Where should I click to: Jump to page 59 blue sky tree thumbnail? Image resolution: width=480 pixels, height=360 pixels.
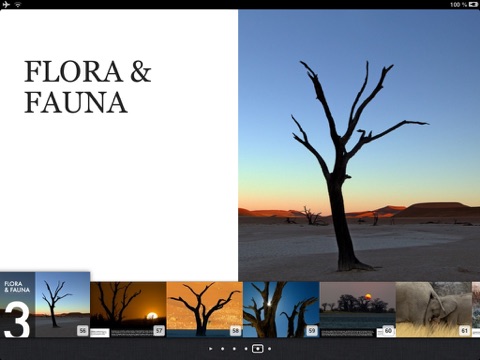pyautogui.click(x=281, y=310)
